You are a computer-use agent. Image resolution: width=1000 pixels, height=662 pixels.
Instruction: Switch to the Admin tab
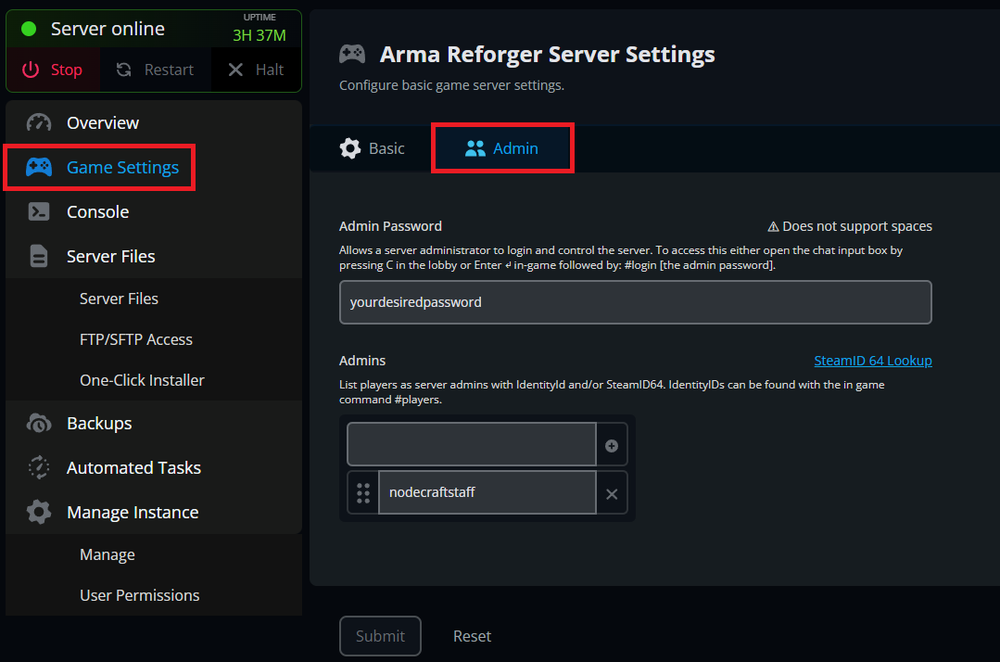(x=503, y=148)
